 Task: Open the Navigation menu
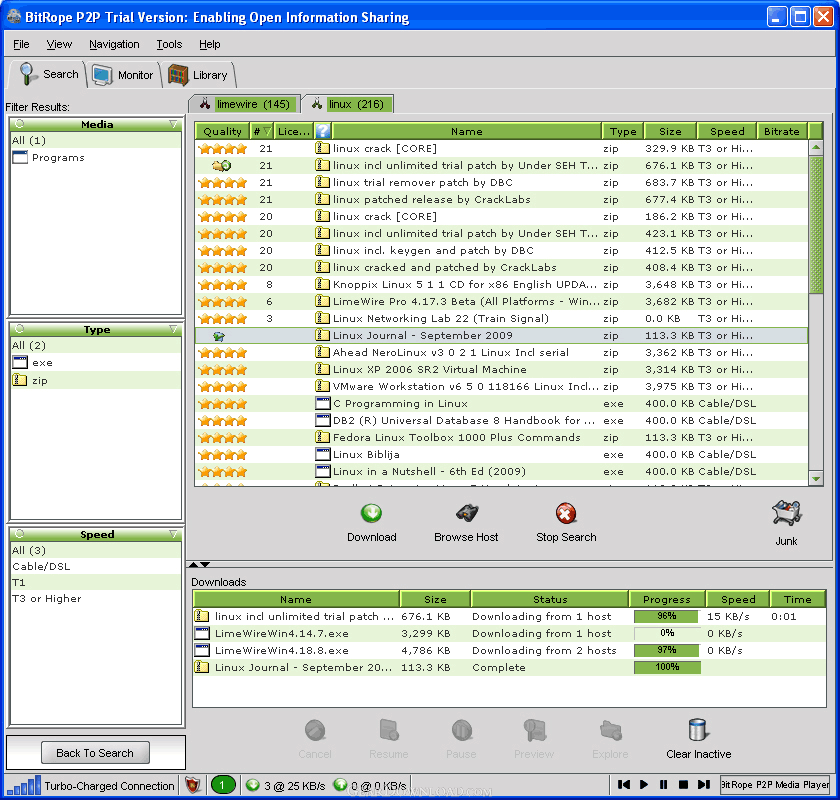tap(114, 44)
